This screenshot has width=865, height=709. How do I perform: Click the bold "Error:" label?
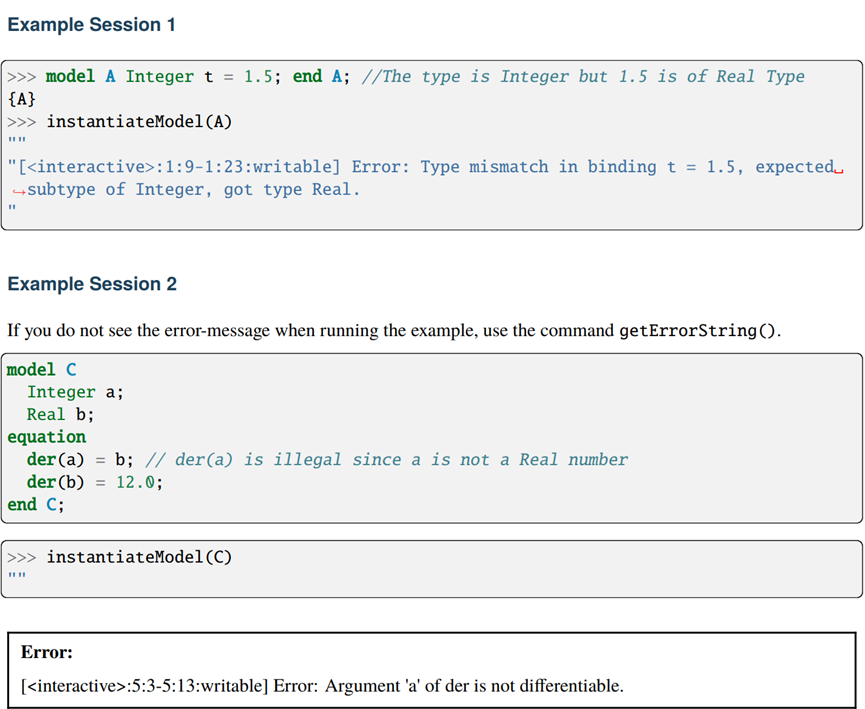(47, 652)
